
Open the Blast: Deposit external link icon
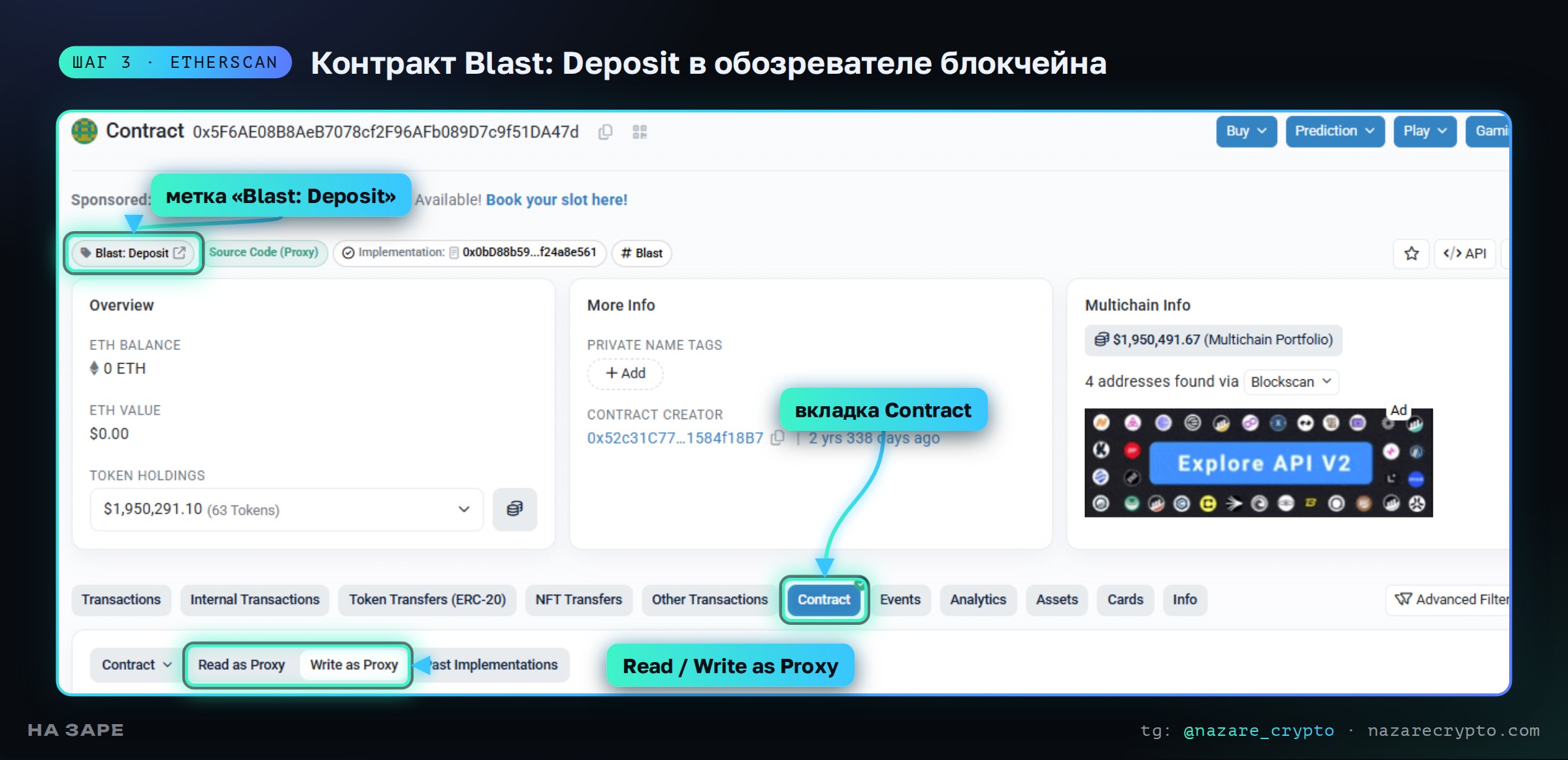click(180, 253)
